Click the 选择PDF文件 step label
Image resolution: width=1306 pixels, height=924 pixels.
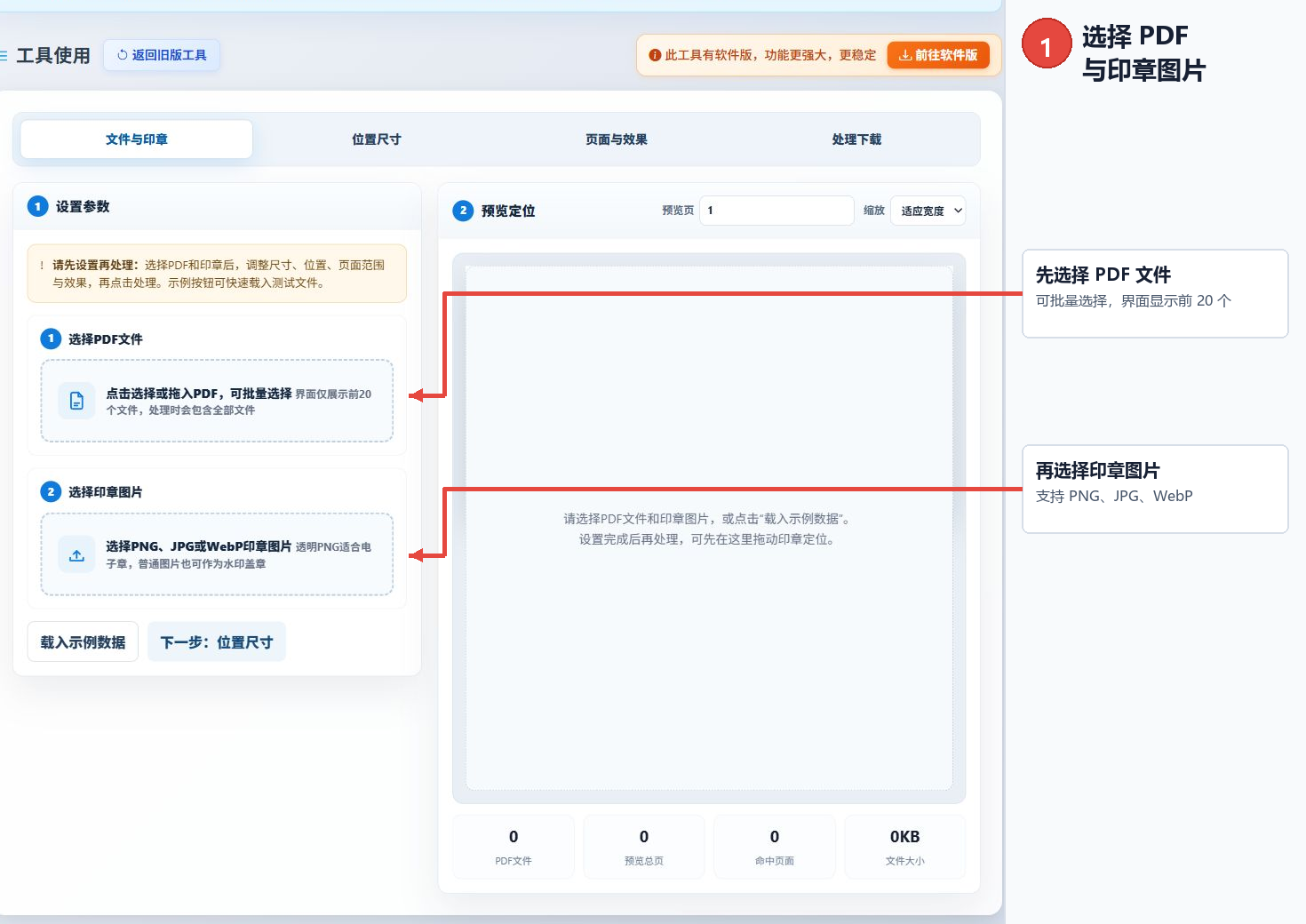coord(105,339)
